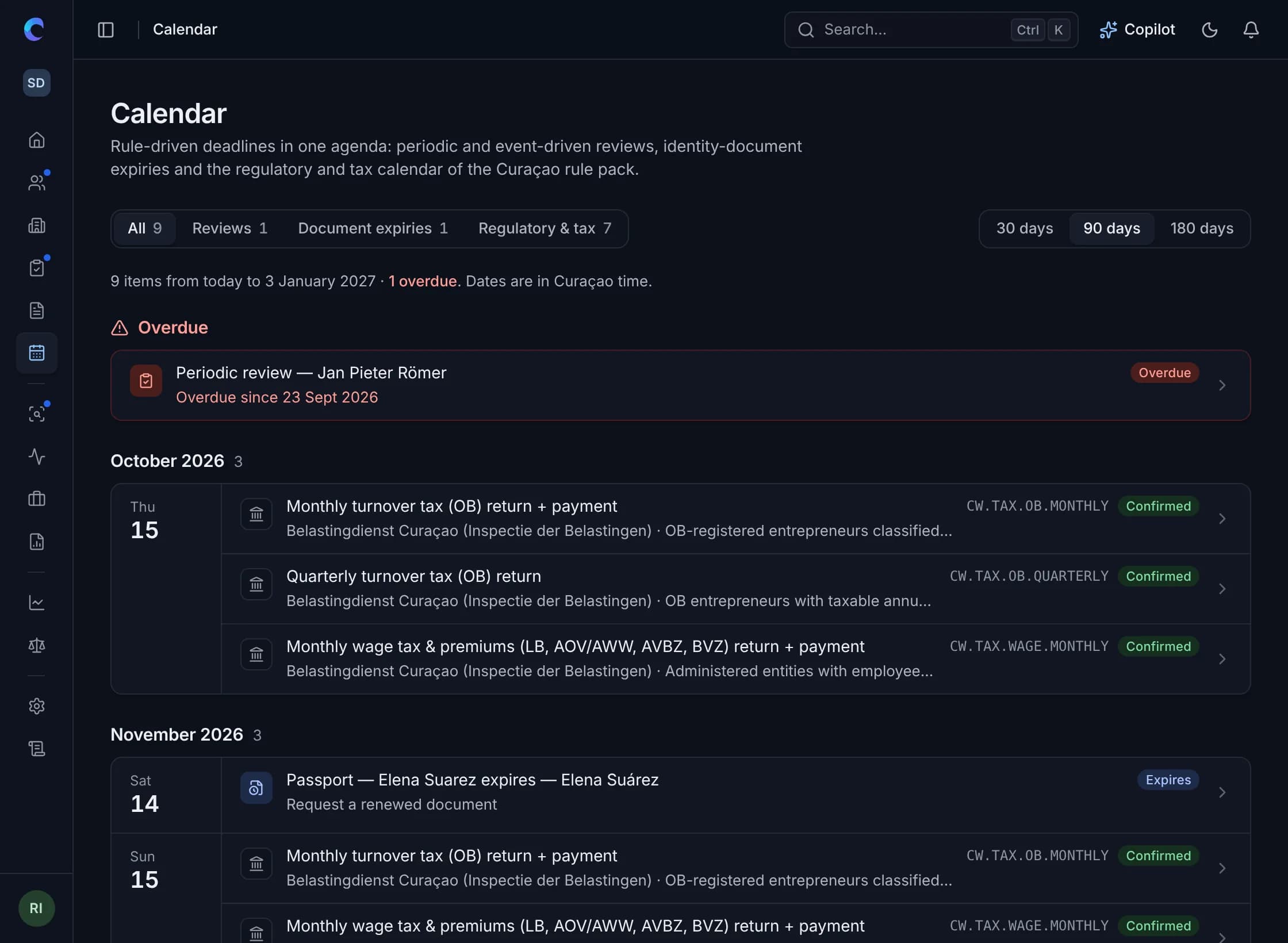
Task: Toggle the sidebar panel collapse button
Action: [x=106, y=30]
